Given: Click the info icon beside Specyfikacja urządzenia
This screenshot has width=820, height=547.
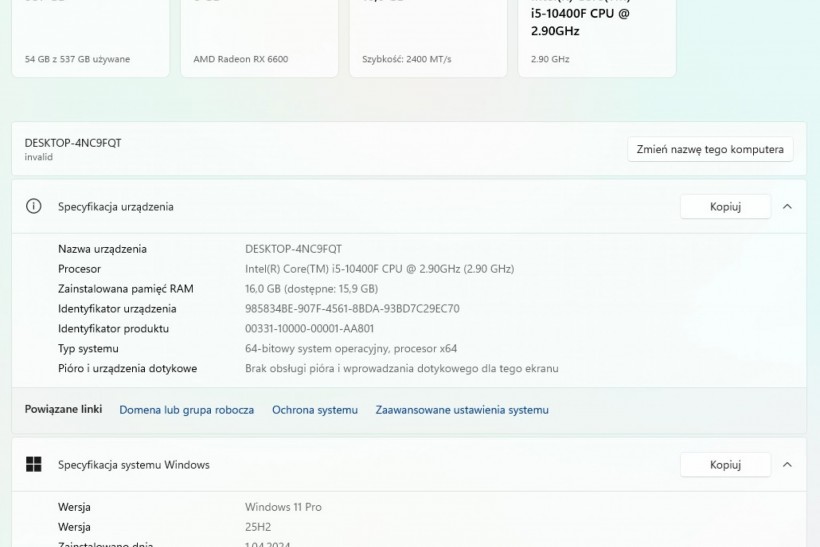Looking at the screenshot, I should [34, 206].
